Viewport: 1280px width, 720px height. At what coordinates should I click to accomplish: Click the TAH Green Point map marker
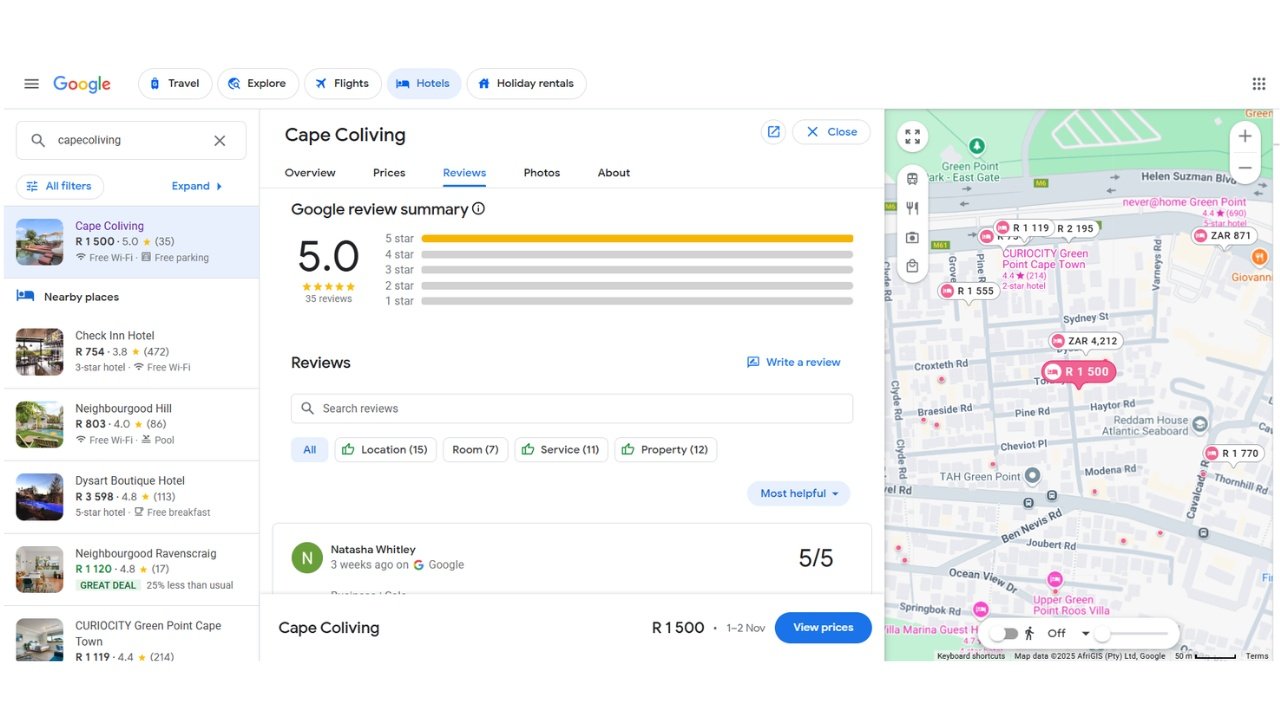coord(1033,476)
